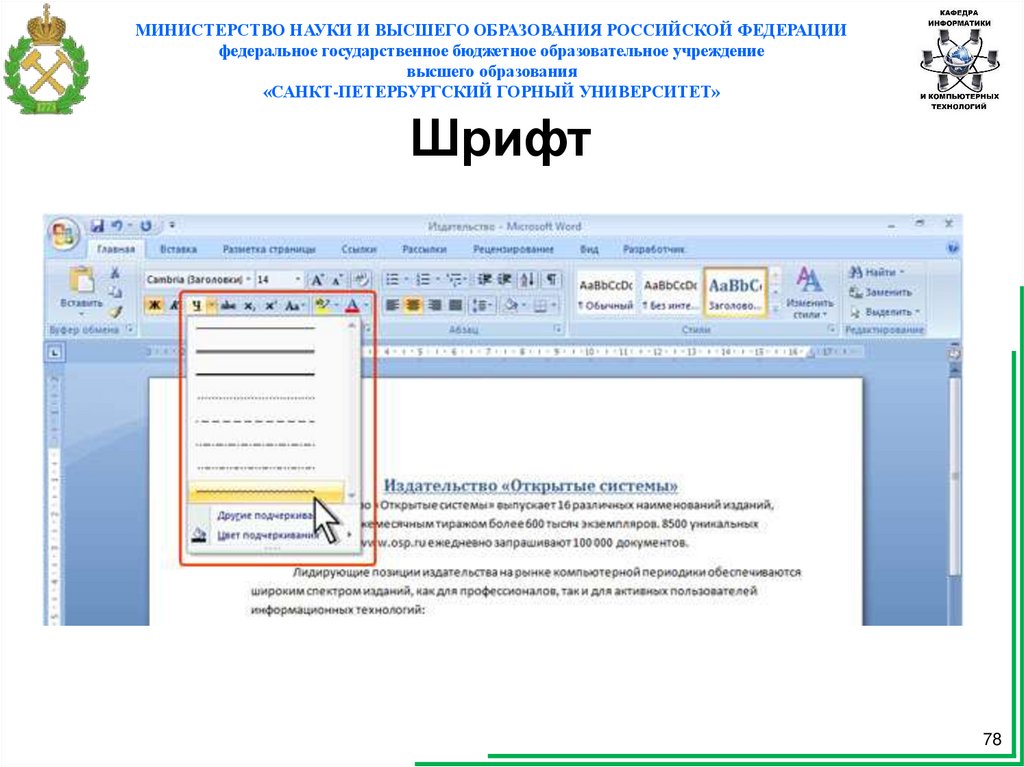Open Вид tab
Screen dimensions: 1024x767
tap(589, 250)
